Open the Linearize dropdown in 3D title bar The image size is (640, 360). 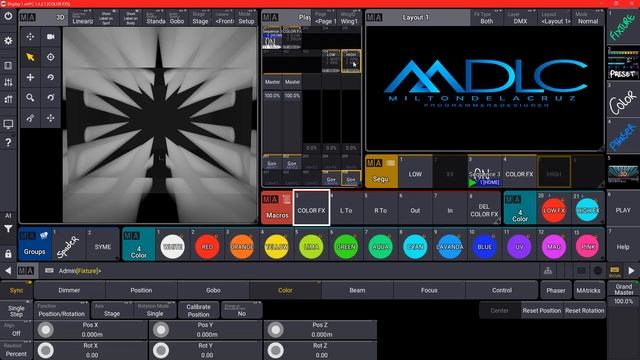pos(82,18)
